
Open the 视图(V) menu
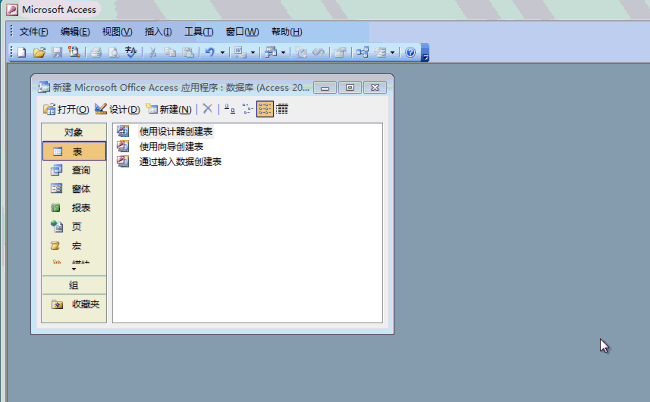117,32
